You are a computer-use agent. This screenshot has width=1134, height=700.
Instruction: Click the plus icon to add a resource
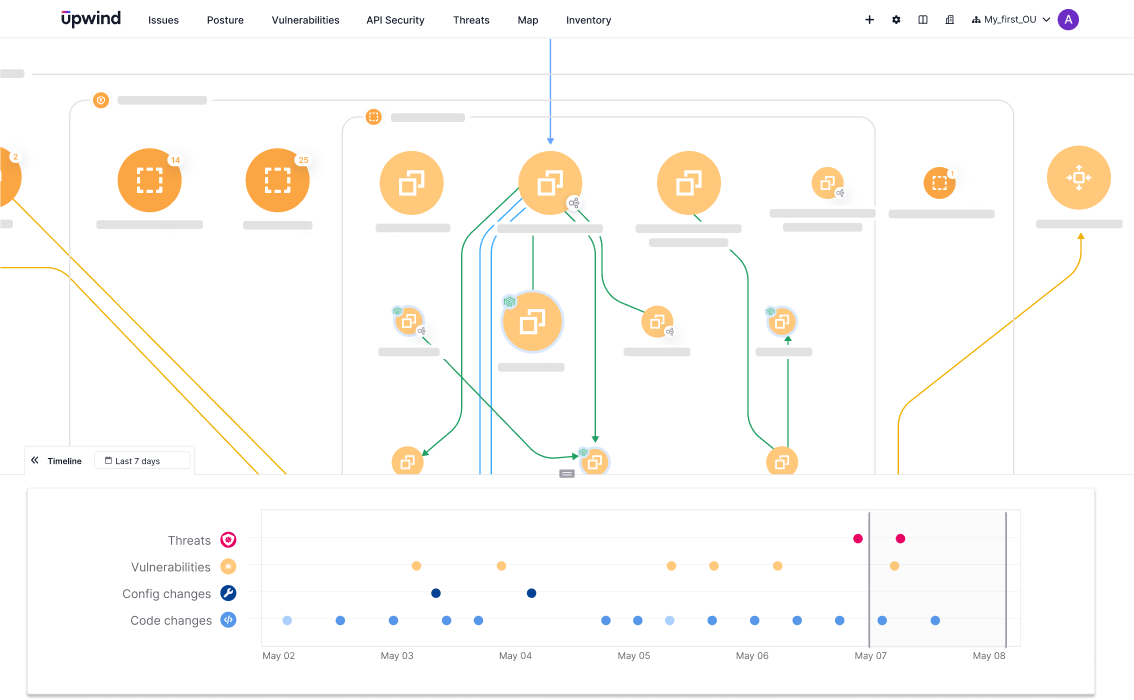(x=869, y=19)
